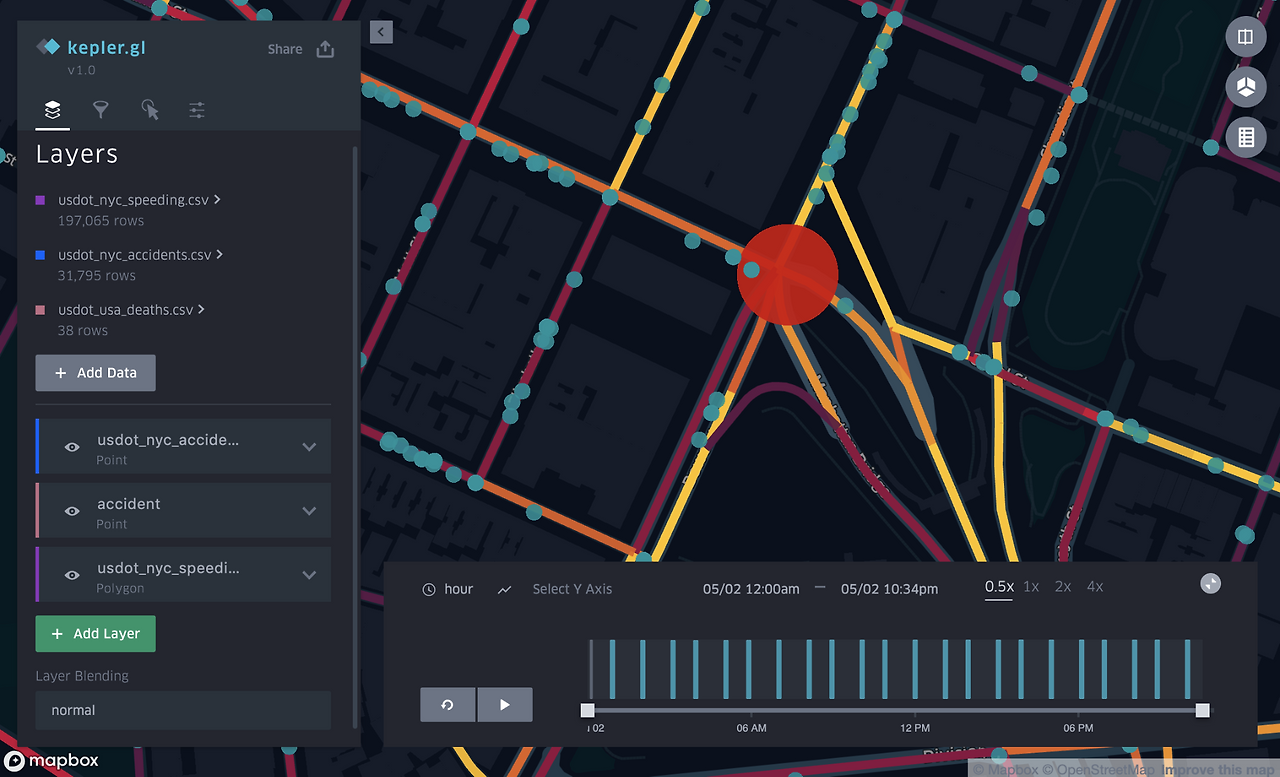The height and width of the screenshot is (777, 1280).
Task: Open the Interactions settings icon
Action: click(148, 110)
